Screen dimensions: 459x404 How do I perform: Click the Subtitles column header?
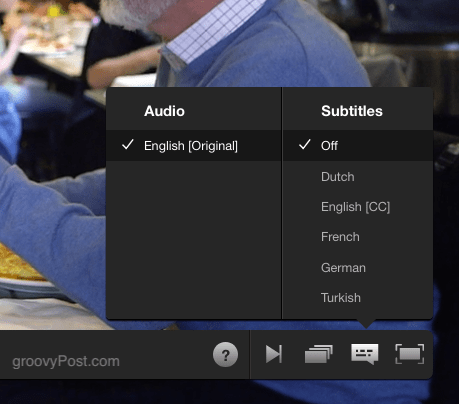(352, 111)
